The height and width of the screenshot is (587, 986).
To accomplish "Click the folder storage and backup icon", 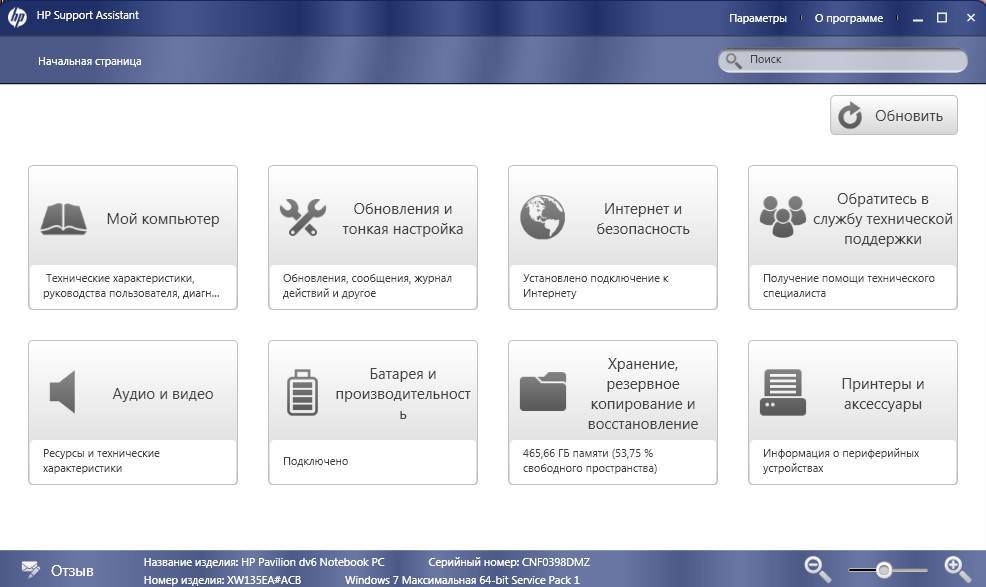I will (x=542, y=392).
